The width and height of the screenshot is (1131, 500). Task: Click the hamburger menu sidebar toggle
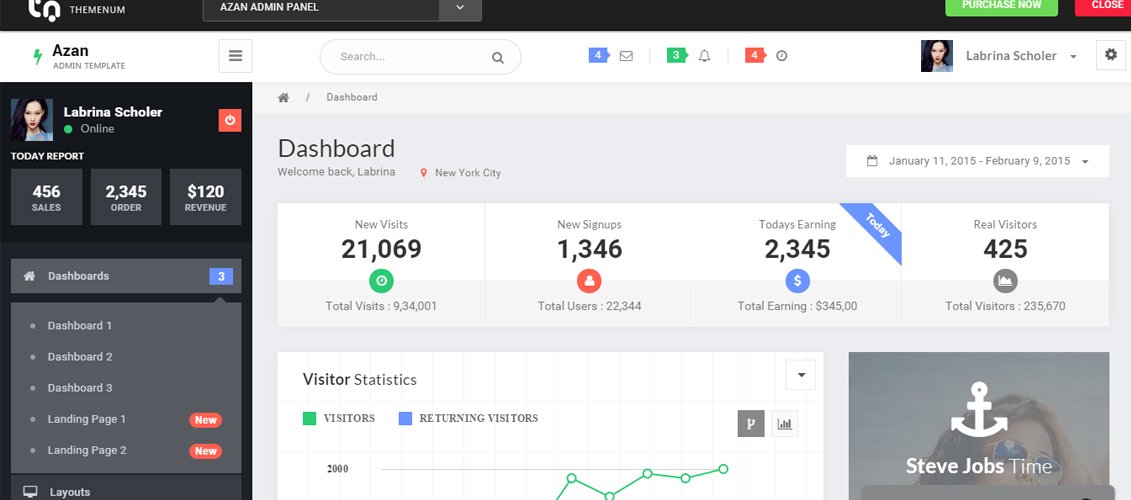235,56
